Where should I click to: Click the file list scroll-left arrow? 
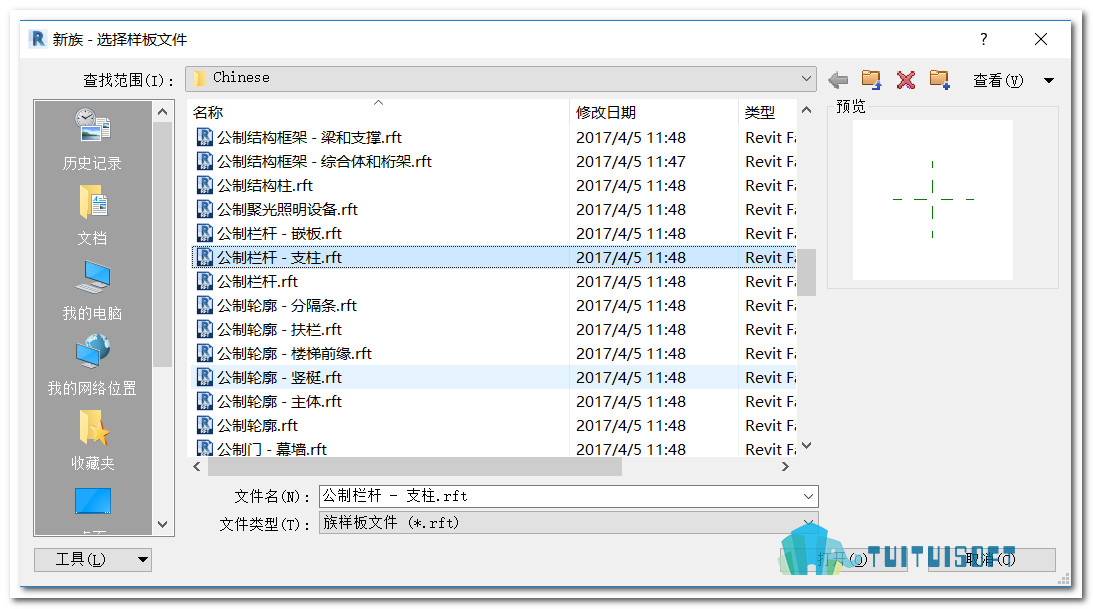point(197,467)
